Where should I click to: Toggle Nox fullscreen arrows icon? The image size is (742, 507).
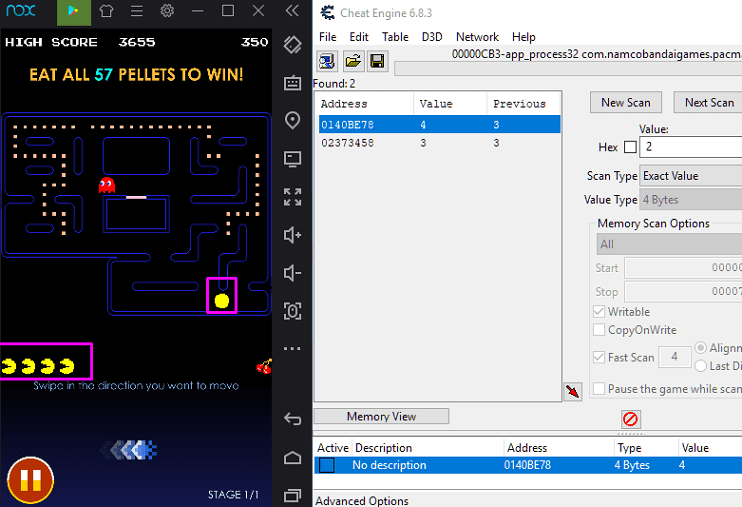pos(292,196)
